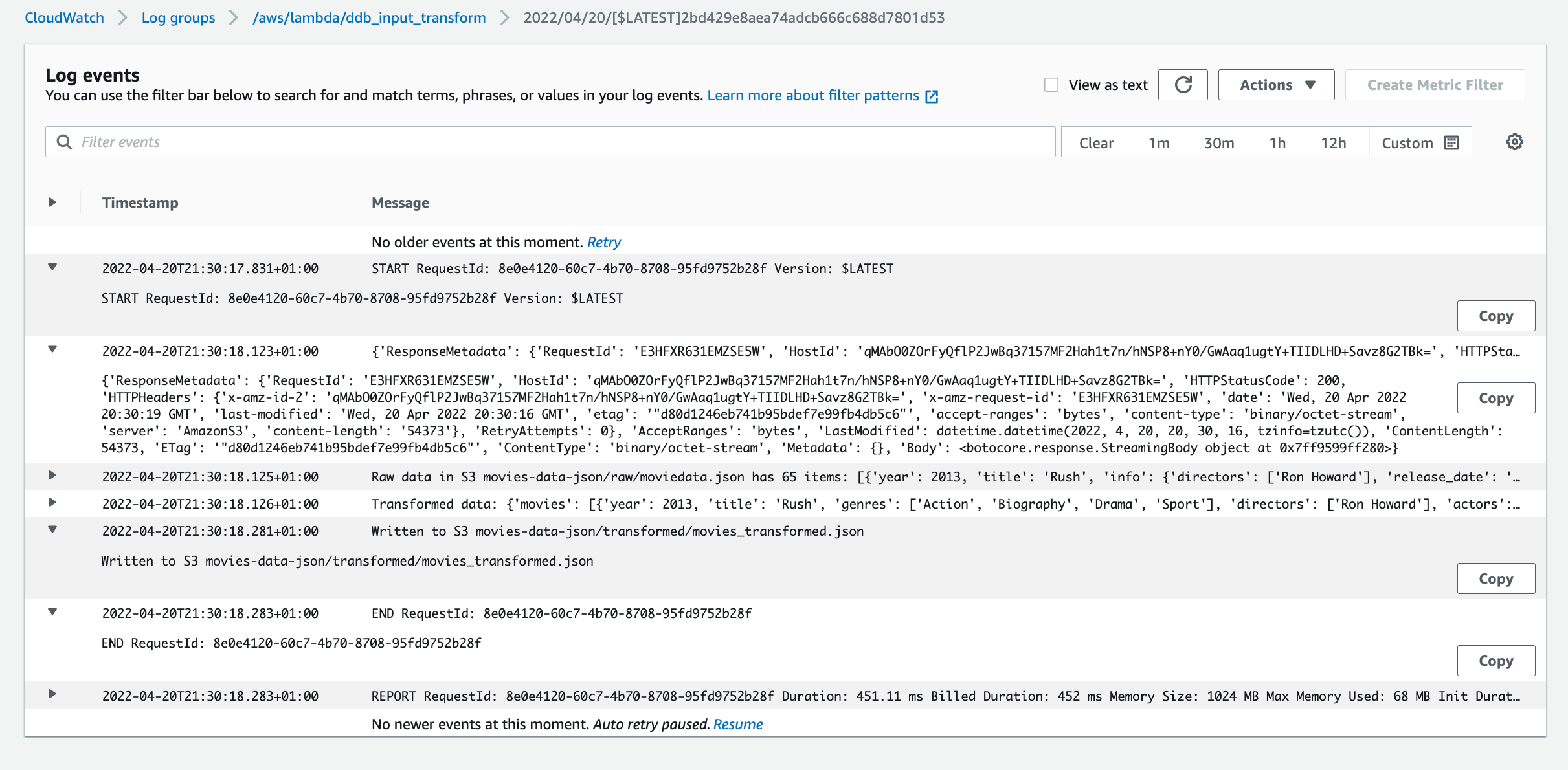Screen dimensions: 1568x770
Task: Go to Log groups breadcrumb
Action: tap(178, 17)
